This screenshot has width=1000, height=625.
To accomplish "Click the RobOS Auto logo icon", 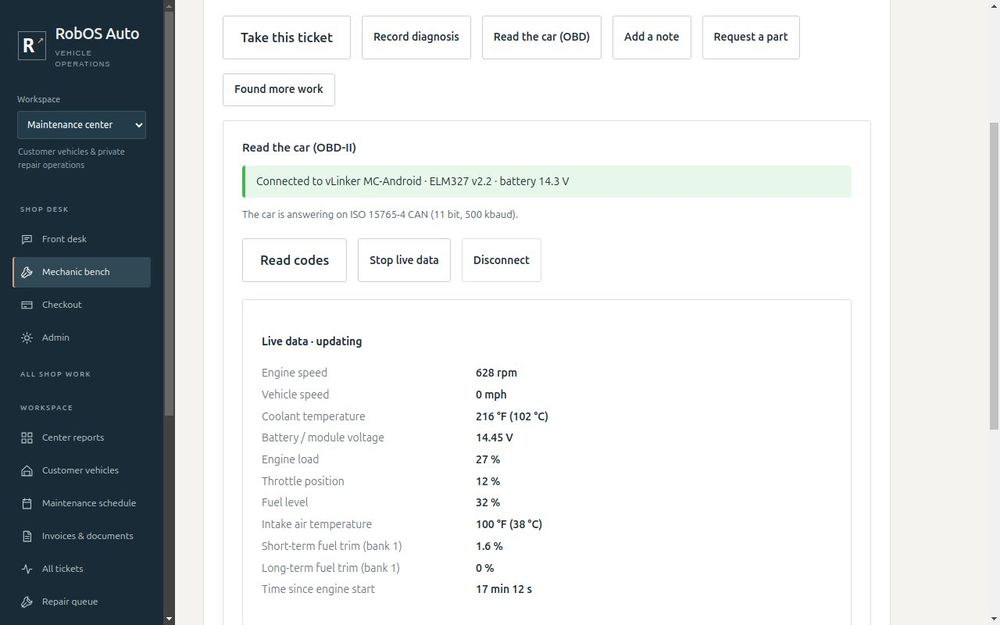I will coord(32,45).
